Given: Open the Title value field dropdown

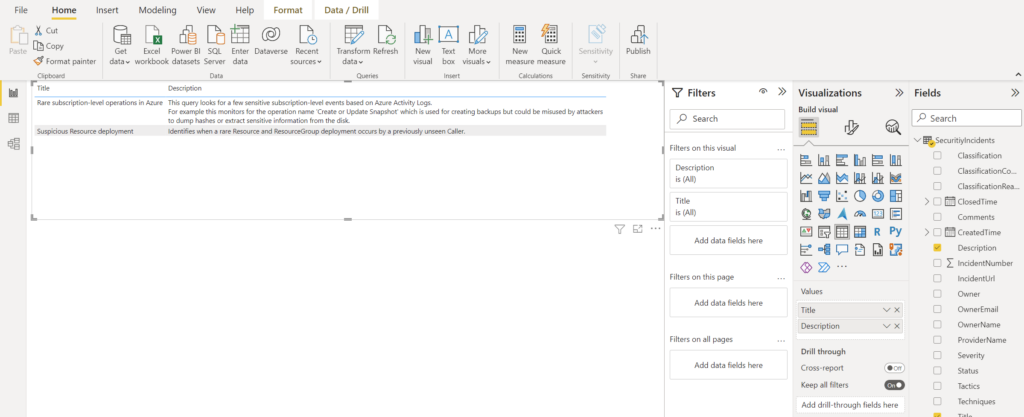Looking at the screenshot, I should pos(887,310).
